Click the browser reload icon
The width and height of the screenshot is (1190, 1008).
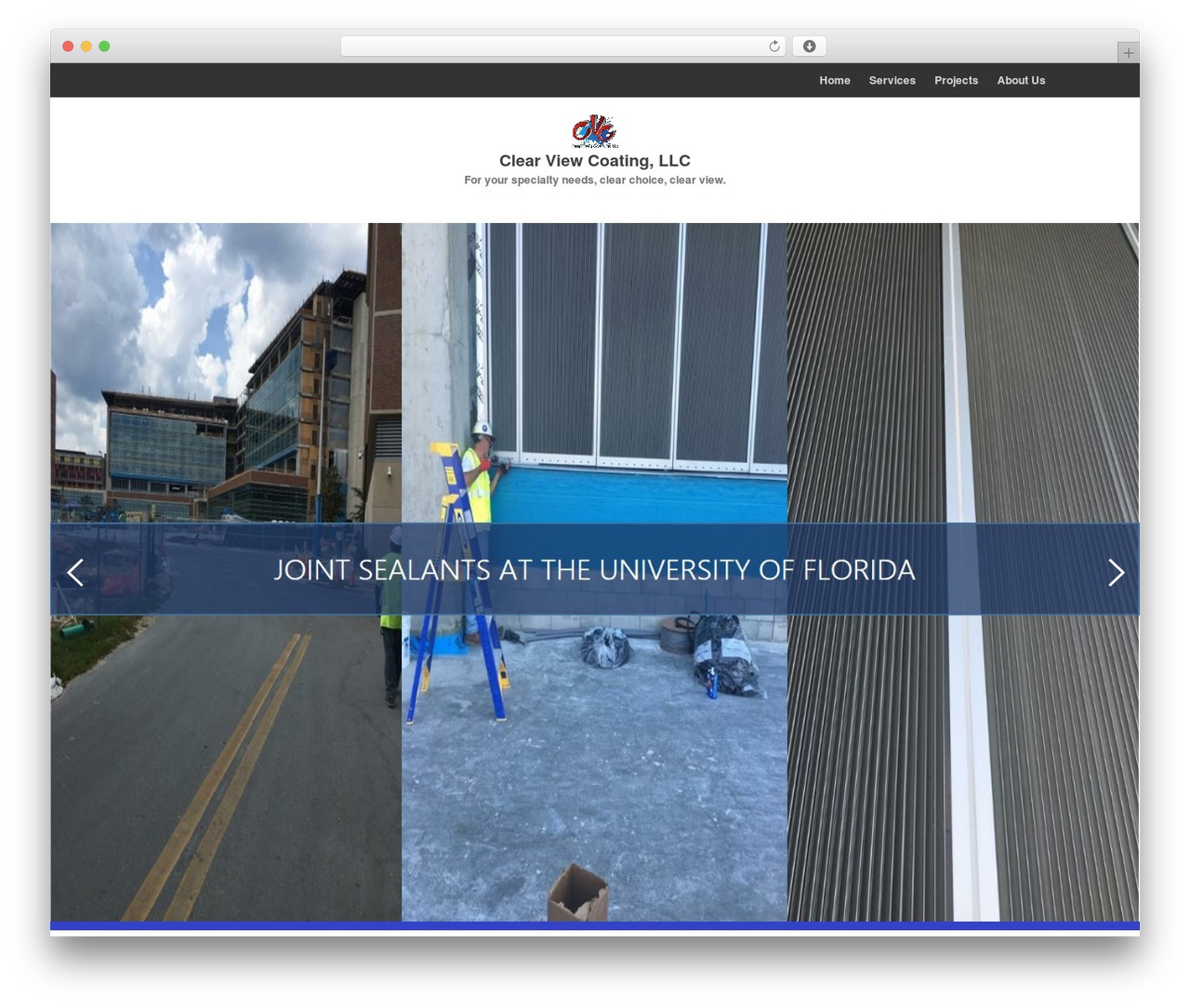pyautogui.click(x=774, y=46)
